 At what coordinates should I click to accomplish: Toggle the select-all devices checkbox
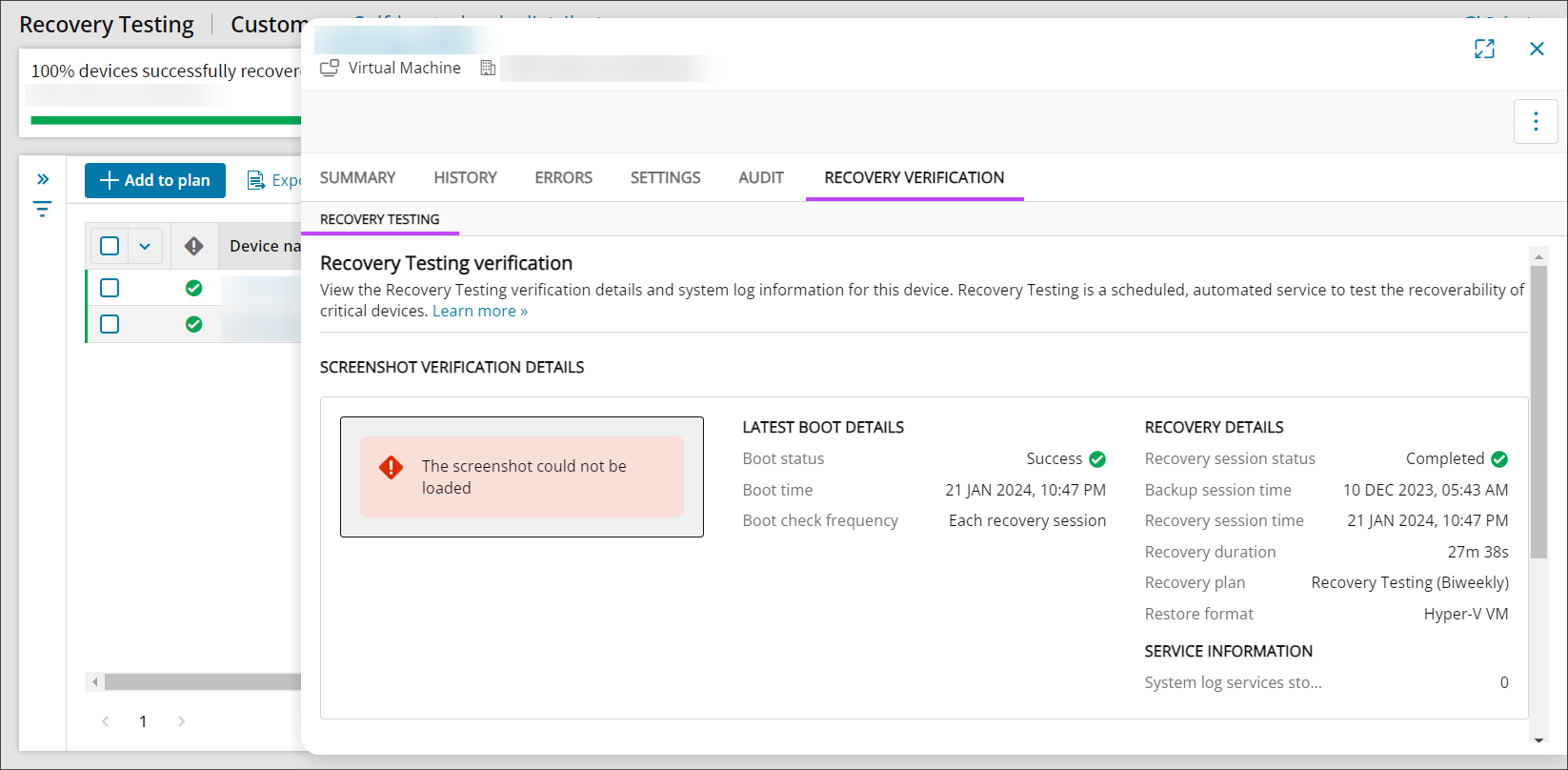click(110, 246)
